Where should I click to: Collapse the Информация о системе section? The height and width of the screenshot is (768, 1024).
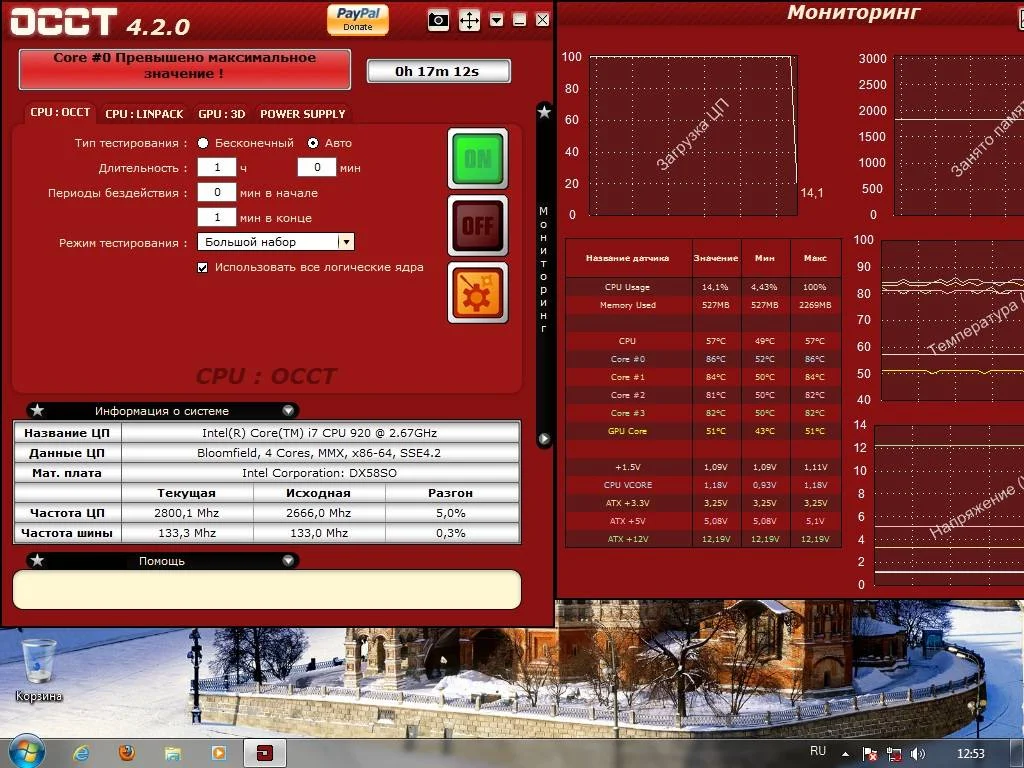click(288, 411)
